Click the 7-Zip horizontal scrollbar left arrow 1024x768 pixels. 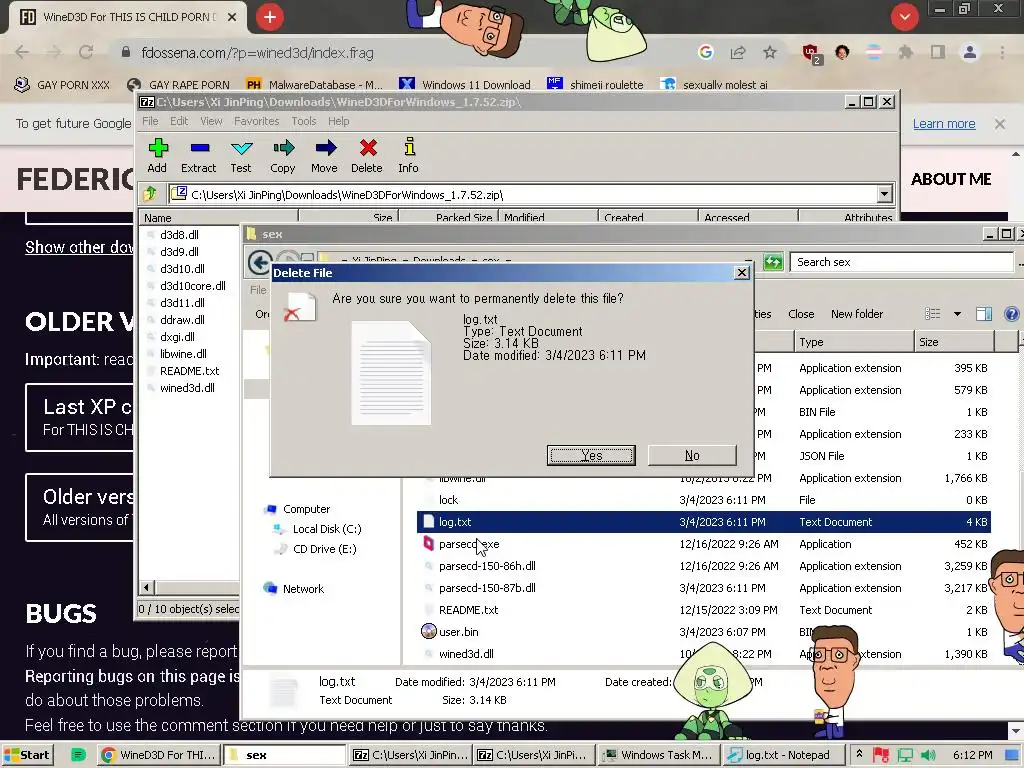pyautogui.click(x=147, y=587)
